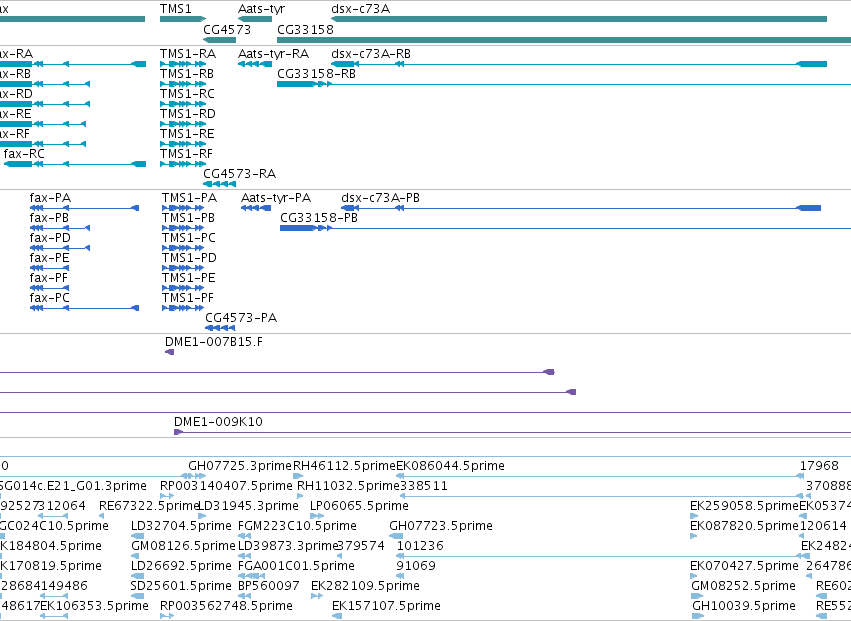Select the teal gene arrow under TMS1

click(x=183, y=19)
